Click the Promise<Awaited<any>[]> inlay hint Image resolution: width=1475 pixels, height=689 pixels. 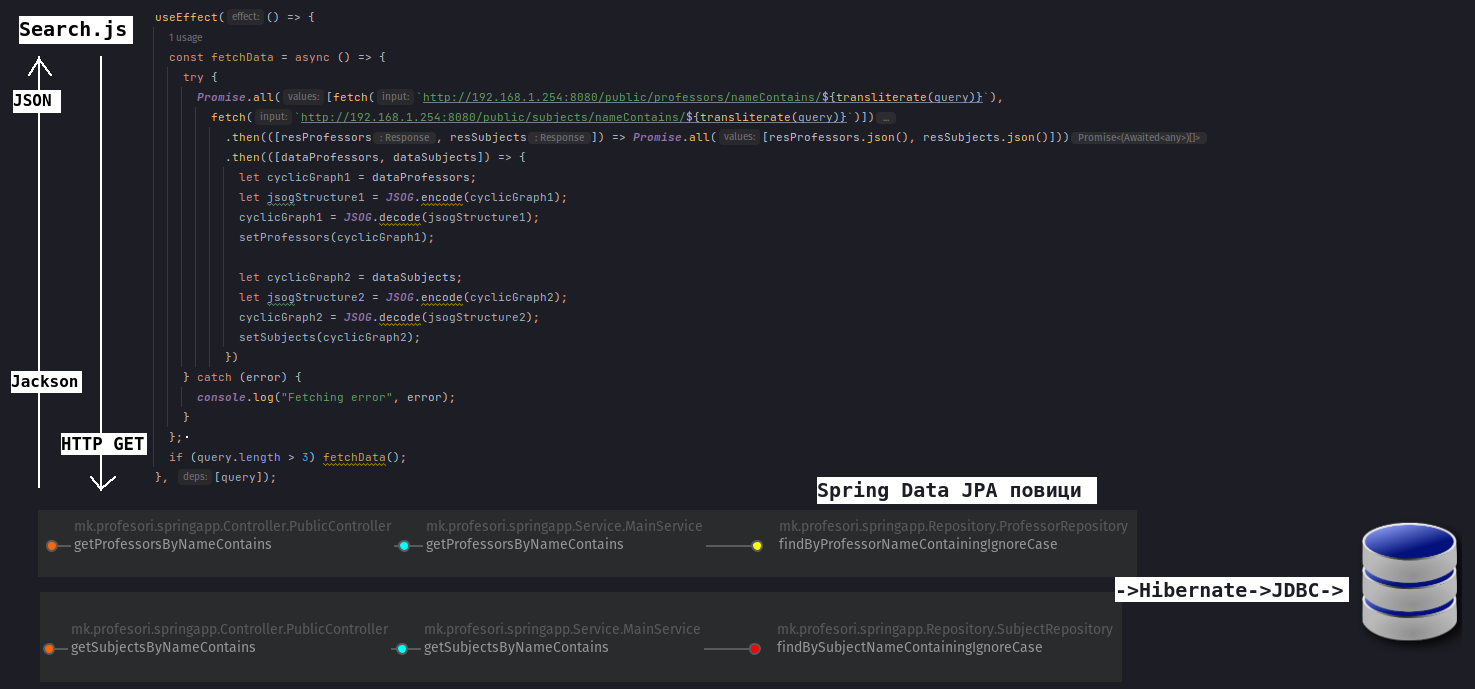pos(1138,138)
